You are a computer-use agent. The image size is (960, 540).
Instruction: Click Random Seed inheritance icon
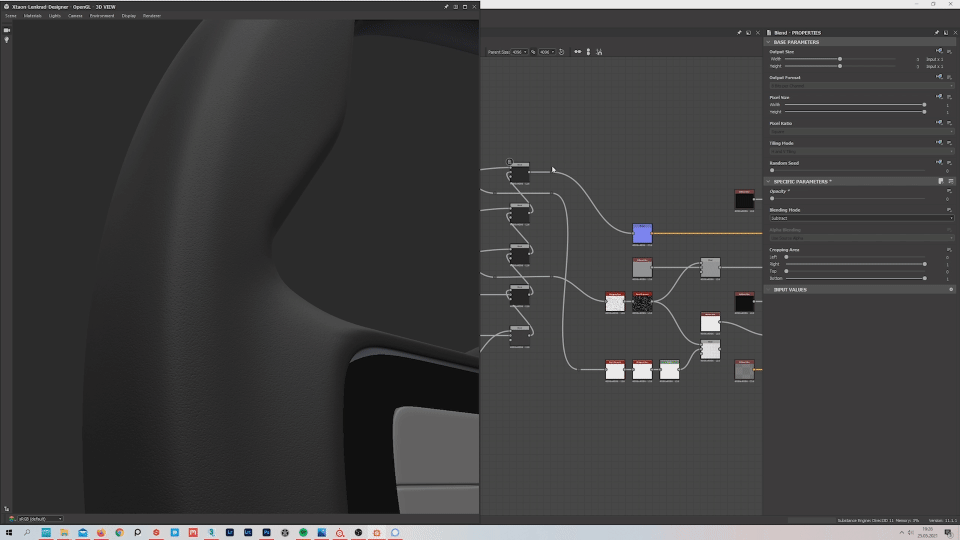(x=939, y=162)
